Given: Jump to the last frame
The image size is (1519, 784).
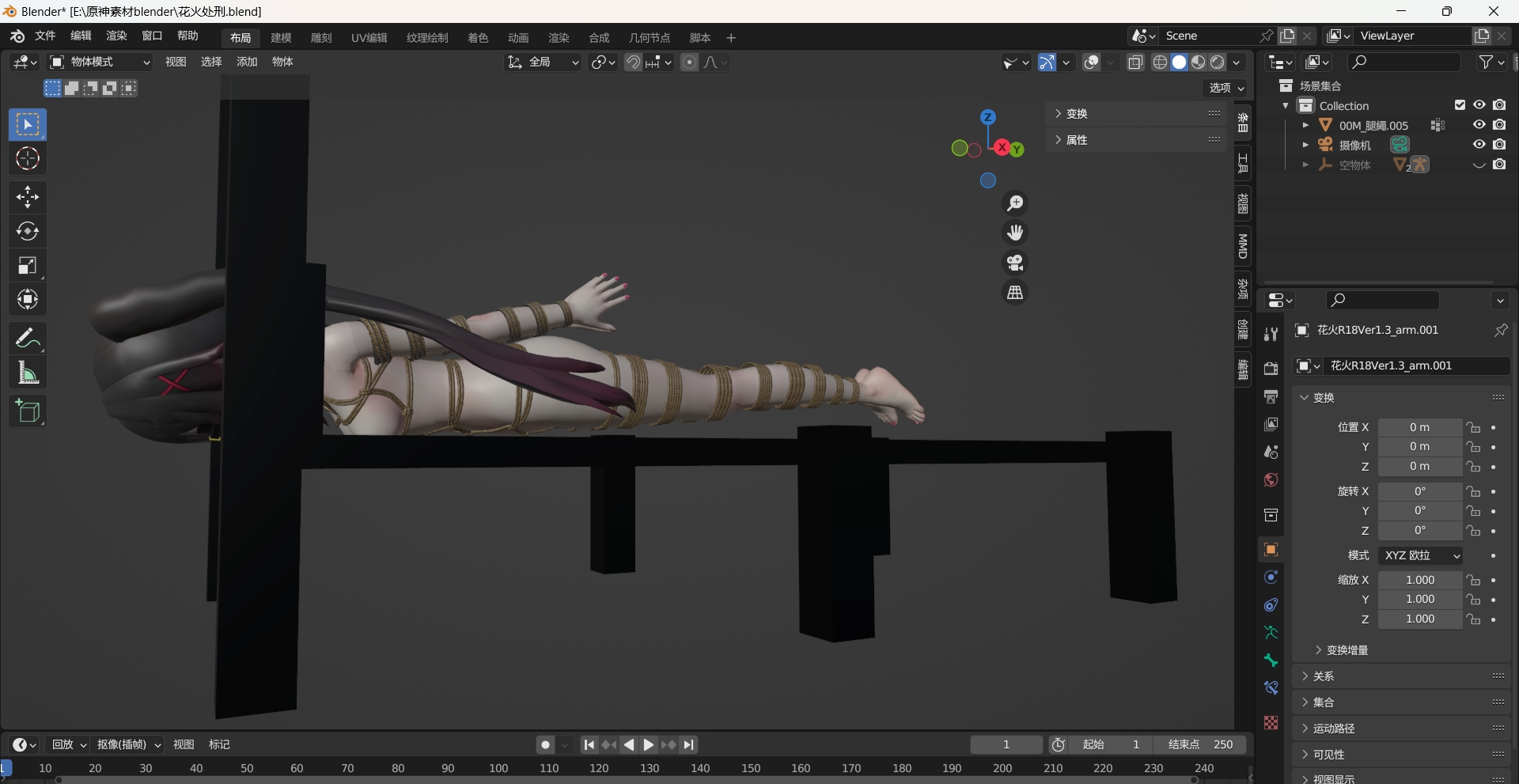Looking at the screenshot, I should pos(689,744).
